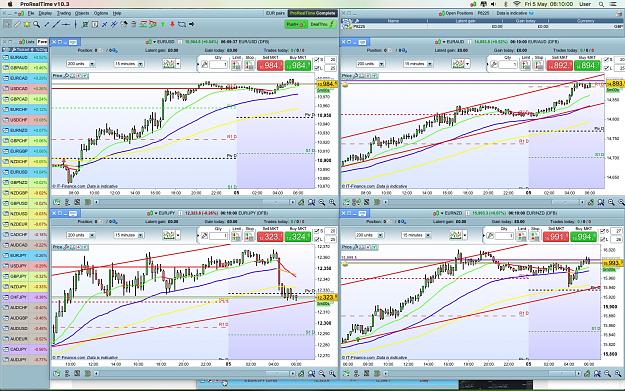Click the Limit order icon in EURUSD chart

pos(236,65)
